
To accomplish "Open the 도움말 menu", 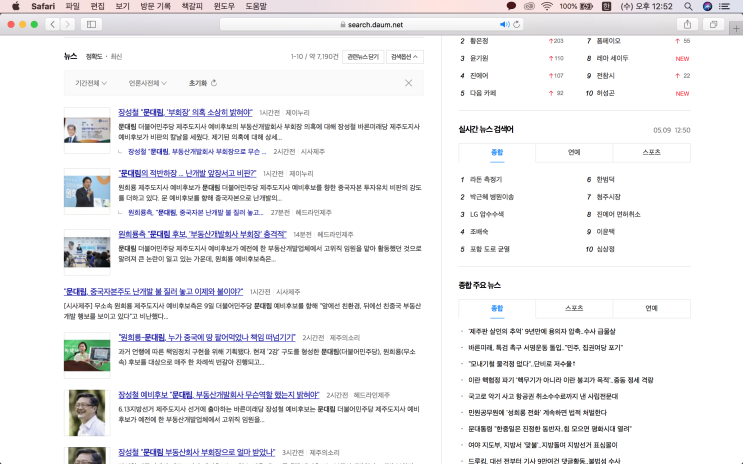I will (x=256, y=6).
